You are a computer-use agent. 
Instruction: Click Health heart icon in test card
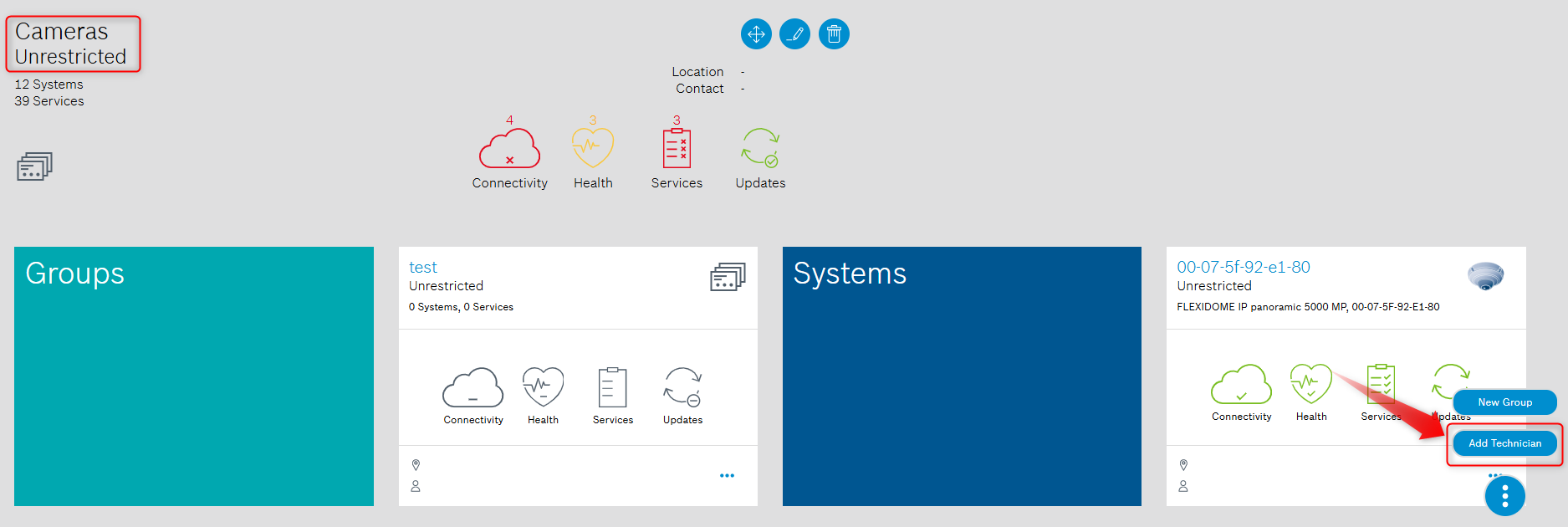click(x=543, y=387)
